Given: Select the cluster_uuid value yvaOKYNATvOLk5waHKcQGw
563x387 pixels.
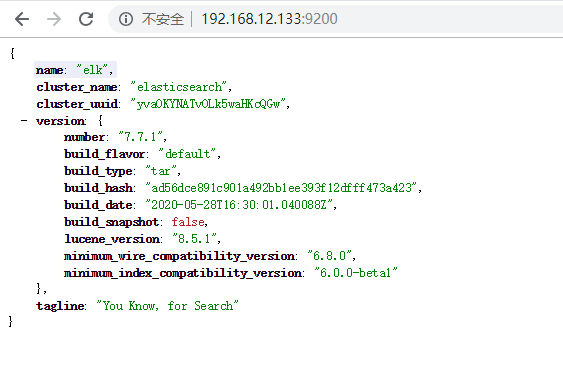Looking at the screenshot, I should 208,104.
